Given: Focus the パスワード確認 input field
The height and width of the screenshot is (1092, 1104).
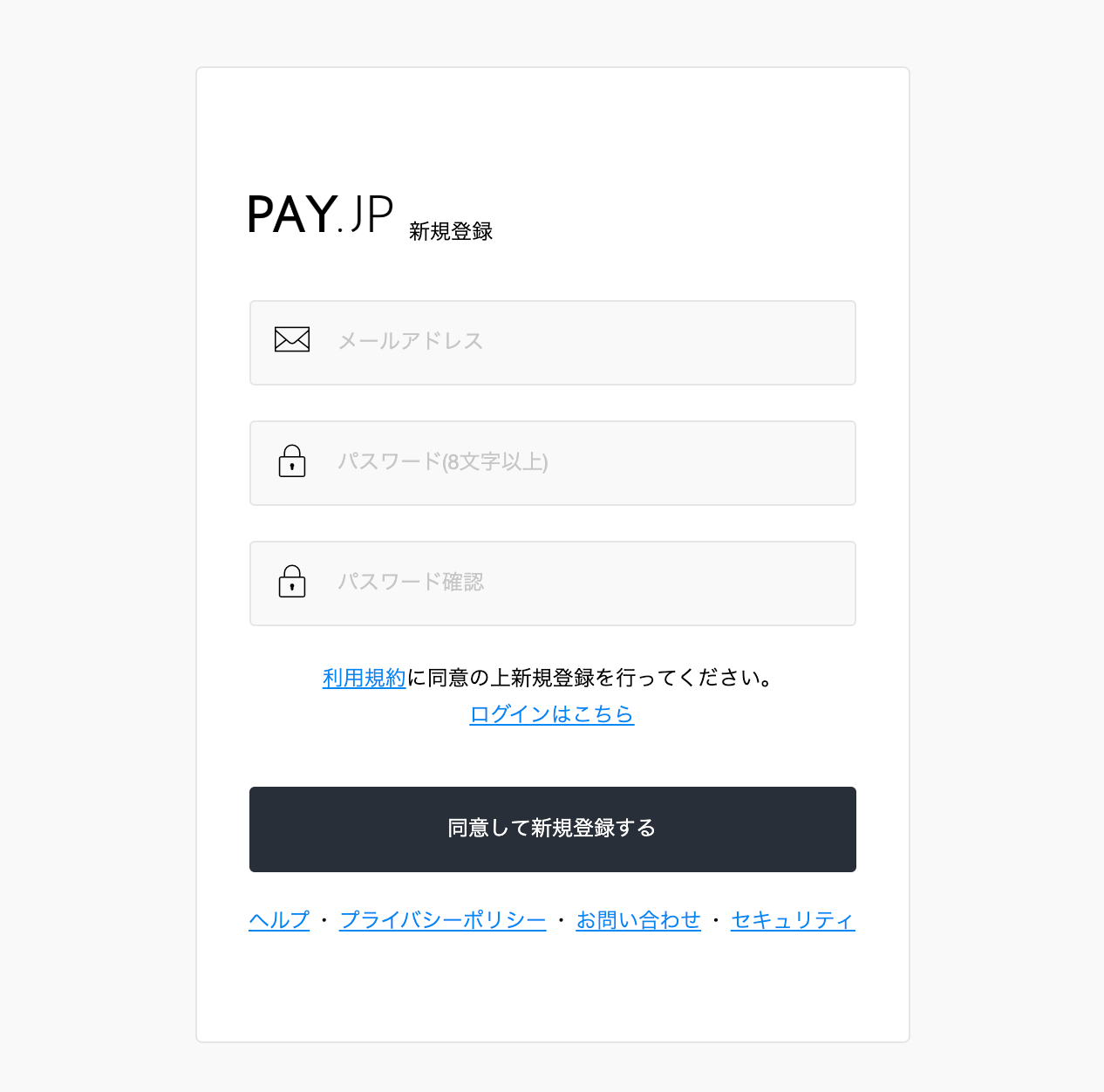Looking at the screenshot, I should 553,584.
